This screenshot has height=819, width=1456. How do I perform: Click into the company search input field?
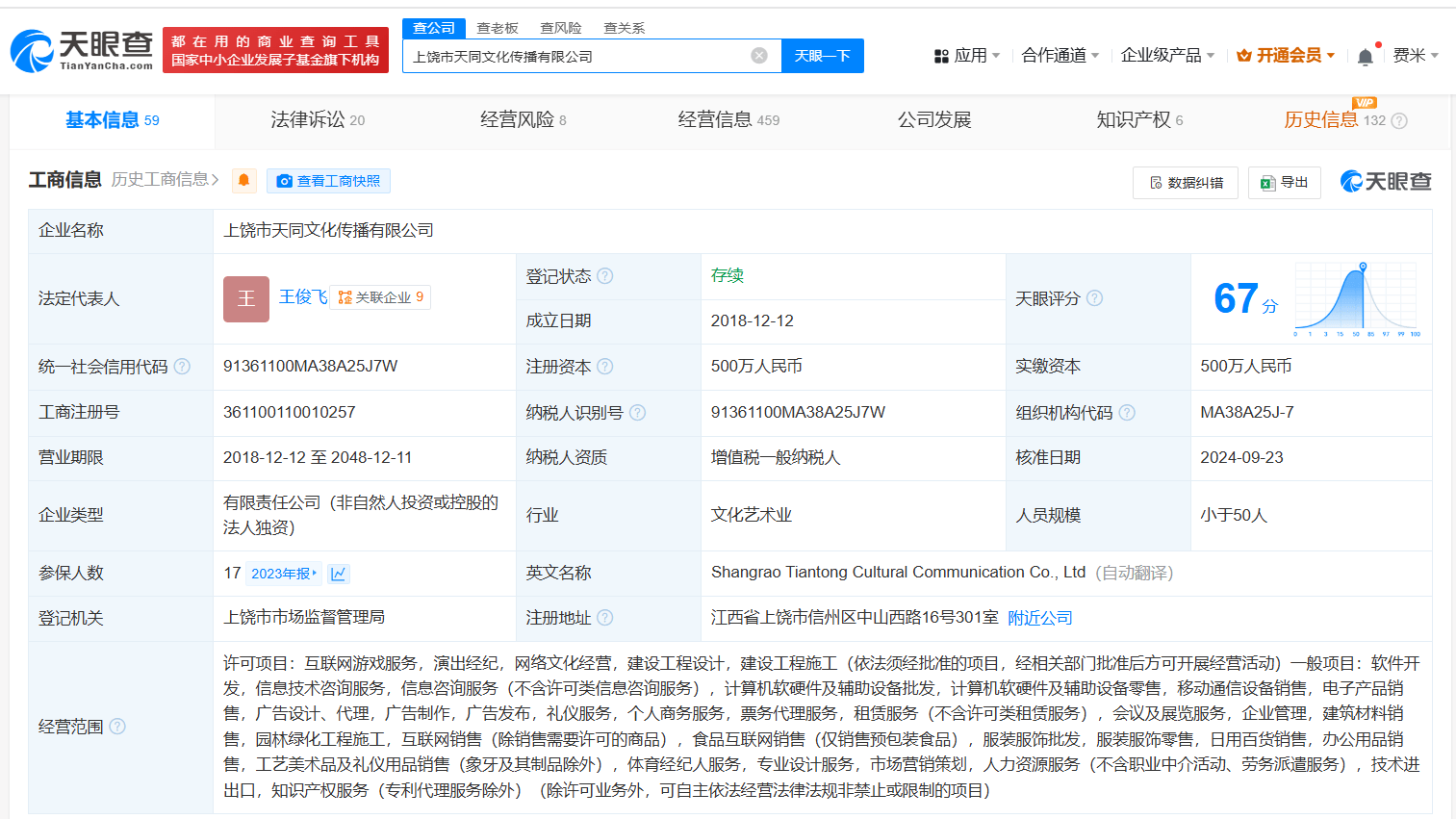pos(577,57)
